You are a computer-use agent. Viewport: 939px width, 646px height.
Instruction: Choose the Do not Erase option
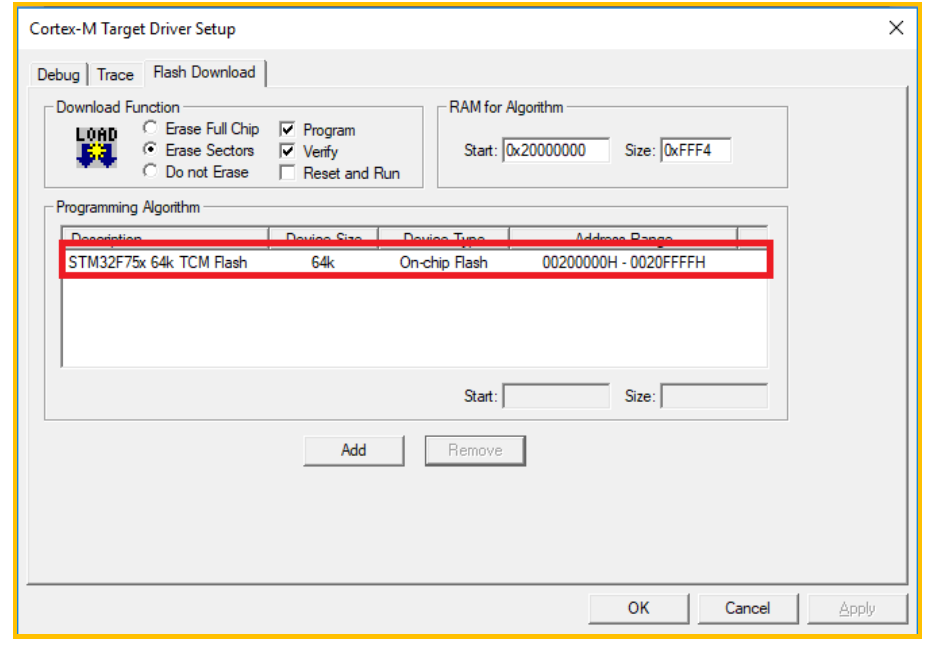[150, 172]
